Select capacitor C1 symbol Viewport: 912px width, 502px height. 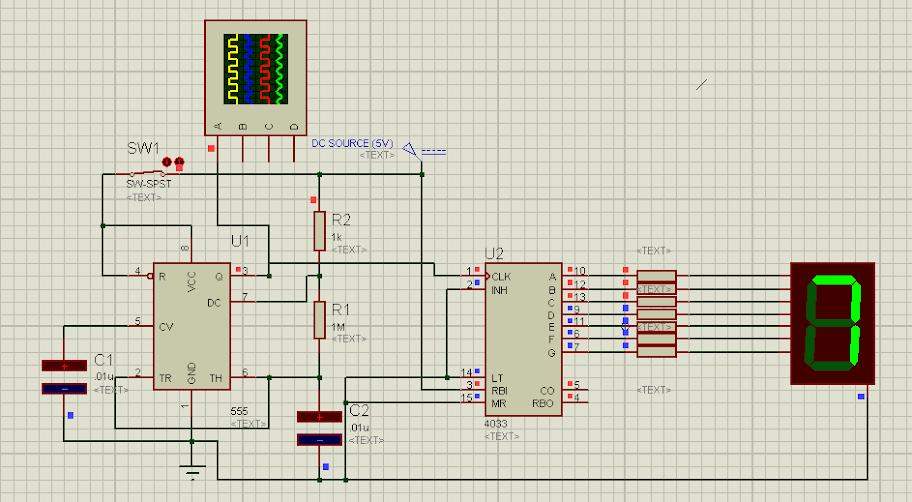coord(64,377)
